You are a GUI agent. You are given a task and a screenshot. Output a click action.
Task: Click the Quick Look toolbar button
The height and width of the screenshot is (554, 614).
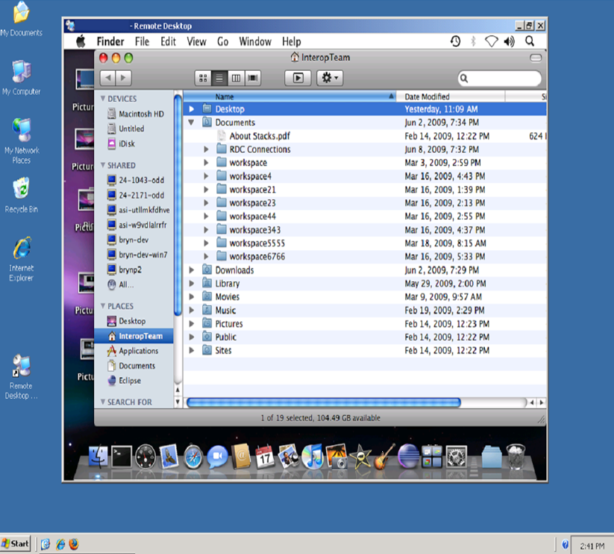click(x=298, y=77)
